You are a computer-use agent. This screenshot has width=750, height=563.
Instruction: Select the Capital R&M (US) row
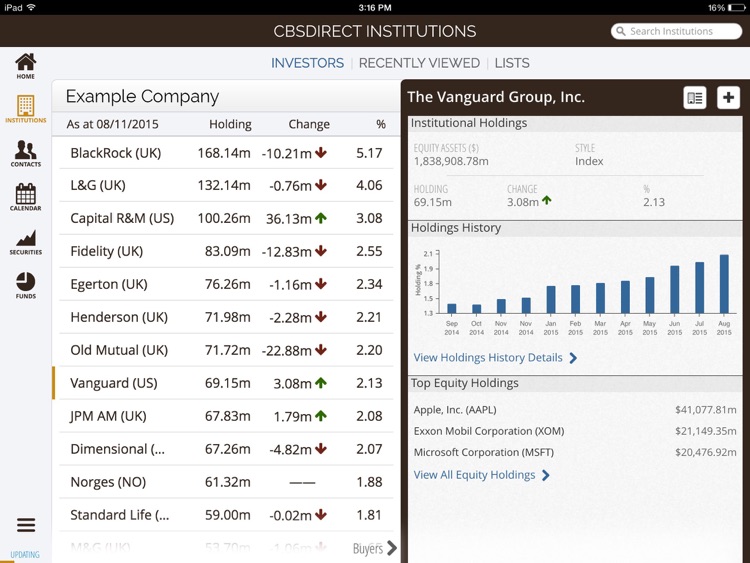[226, 218]
